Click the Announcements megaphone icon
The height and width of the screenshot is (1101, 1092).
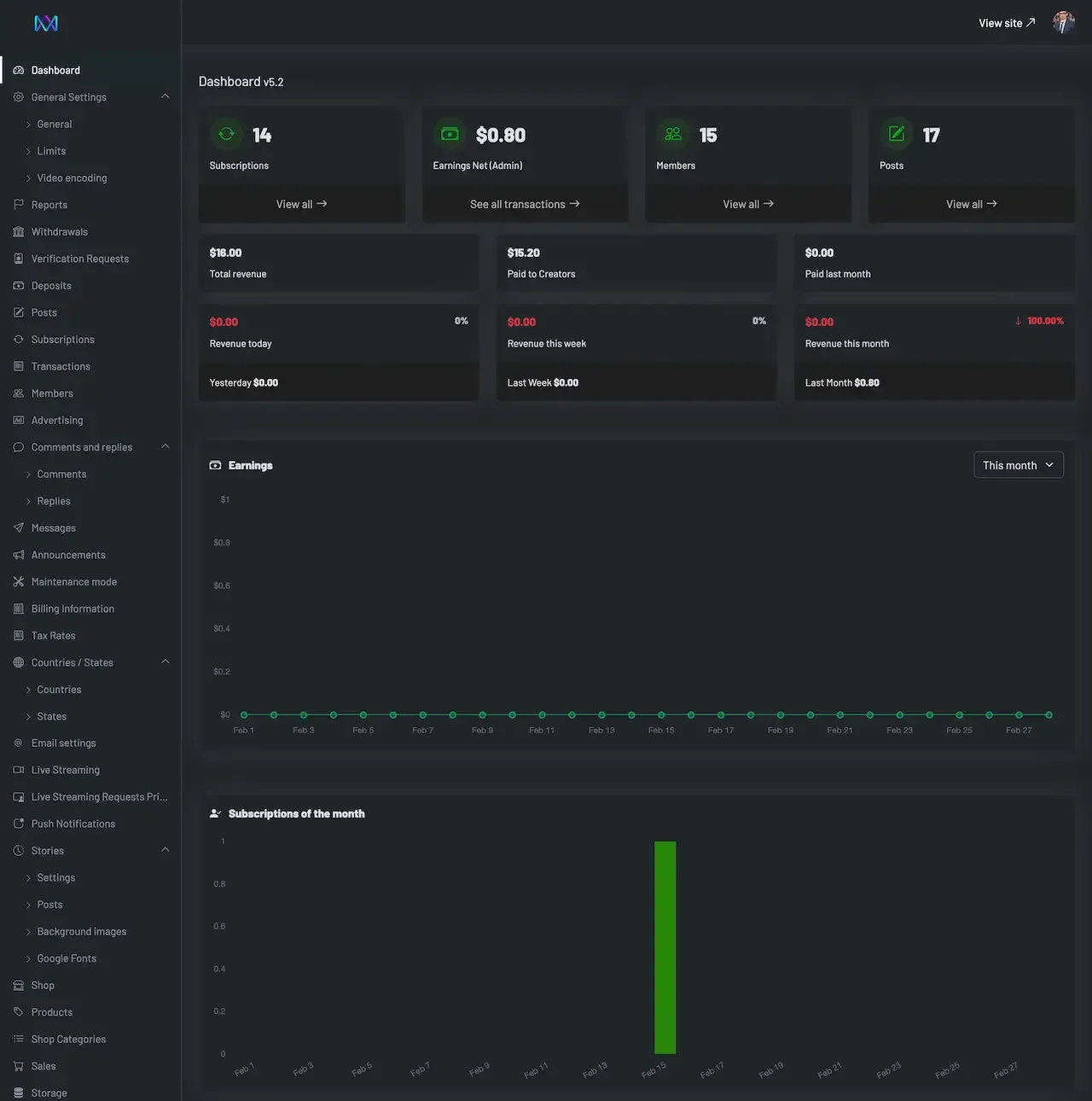click(x=19, y=555)
